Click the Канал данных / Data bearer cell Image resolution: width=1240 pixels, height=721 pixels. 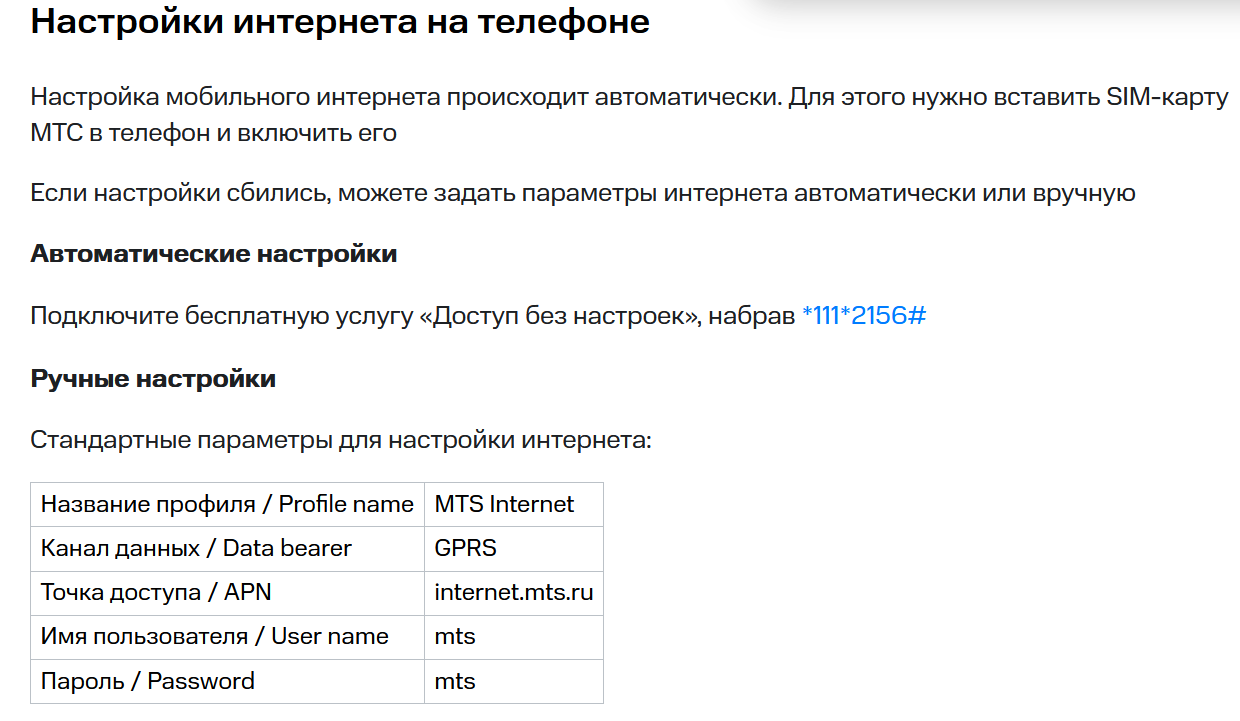228,549
